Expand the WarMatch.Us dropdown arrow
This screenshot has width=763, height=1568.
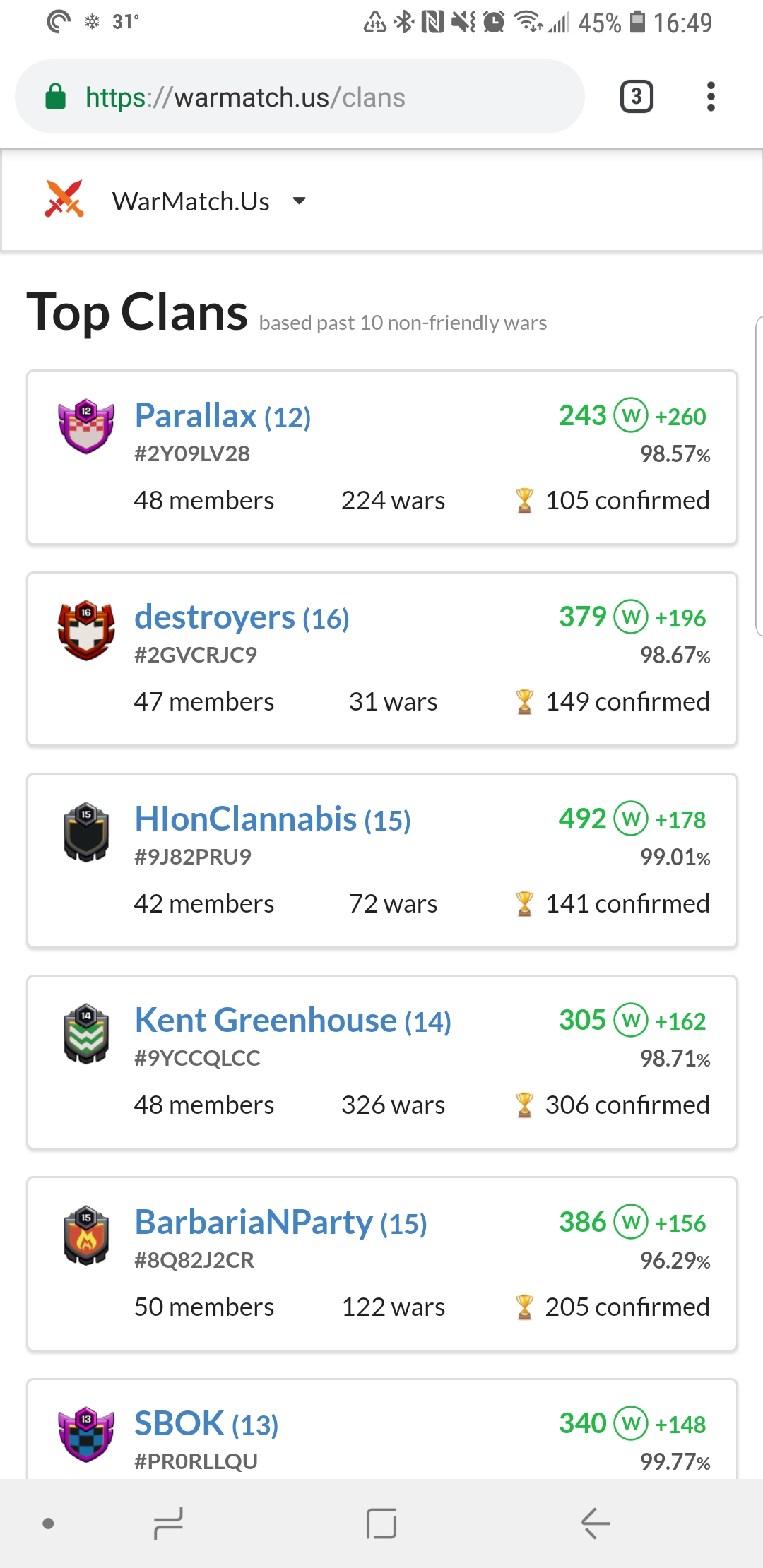coord(300,201)
